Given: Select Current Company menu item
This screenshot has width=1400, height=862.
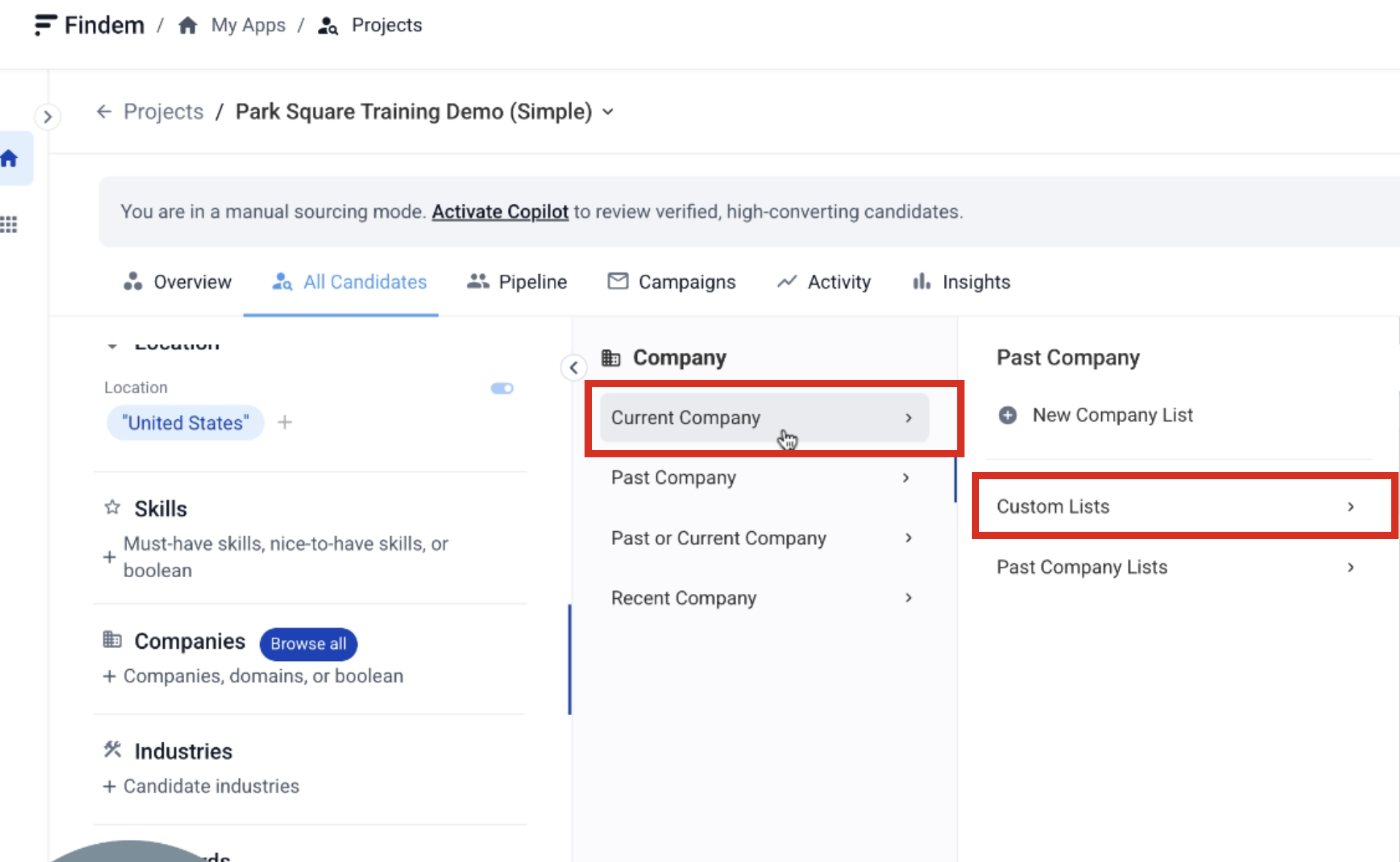Looking at the screenshot, I should pyautogui.click(x=764, y=418).
